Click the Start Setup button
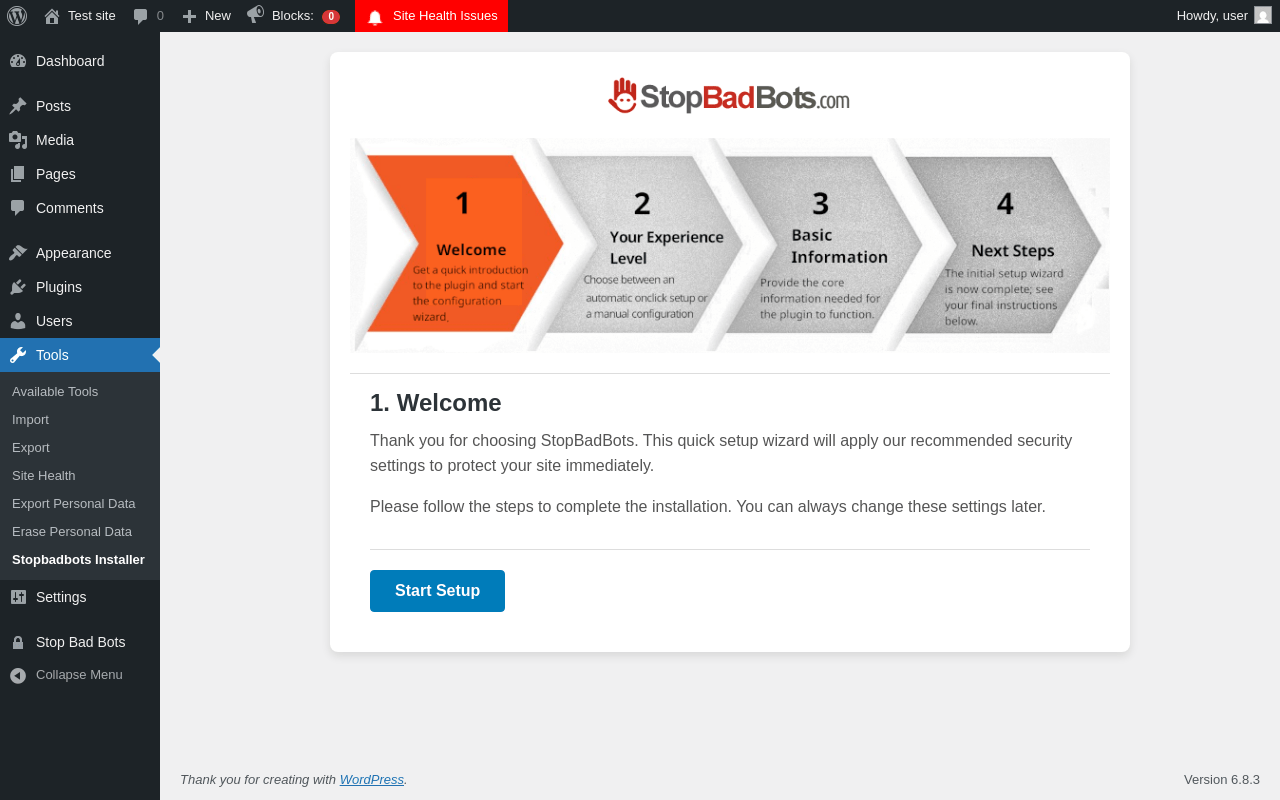Screen dimensions: 1280x800 (437, 591)
